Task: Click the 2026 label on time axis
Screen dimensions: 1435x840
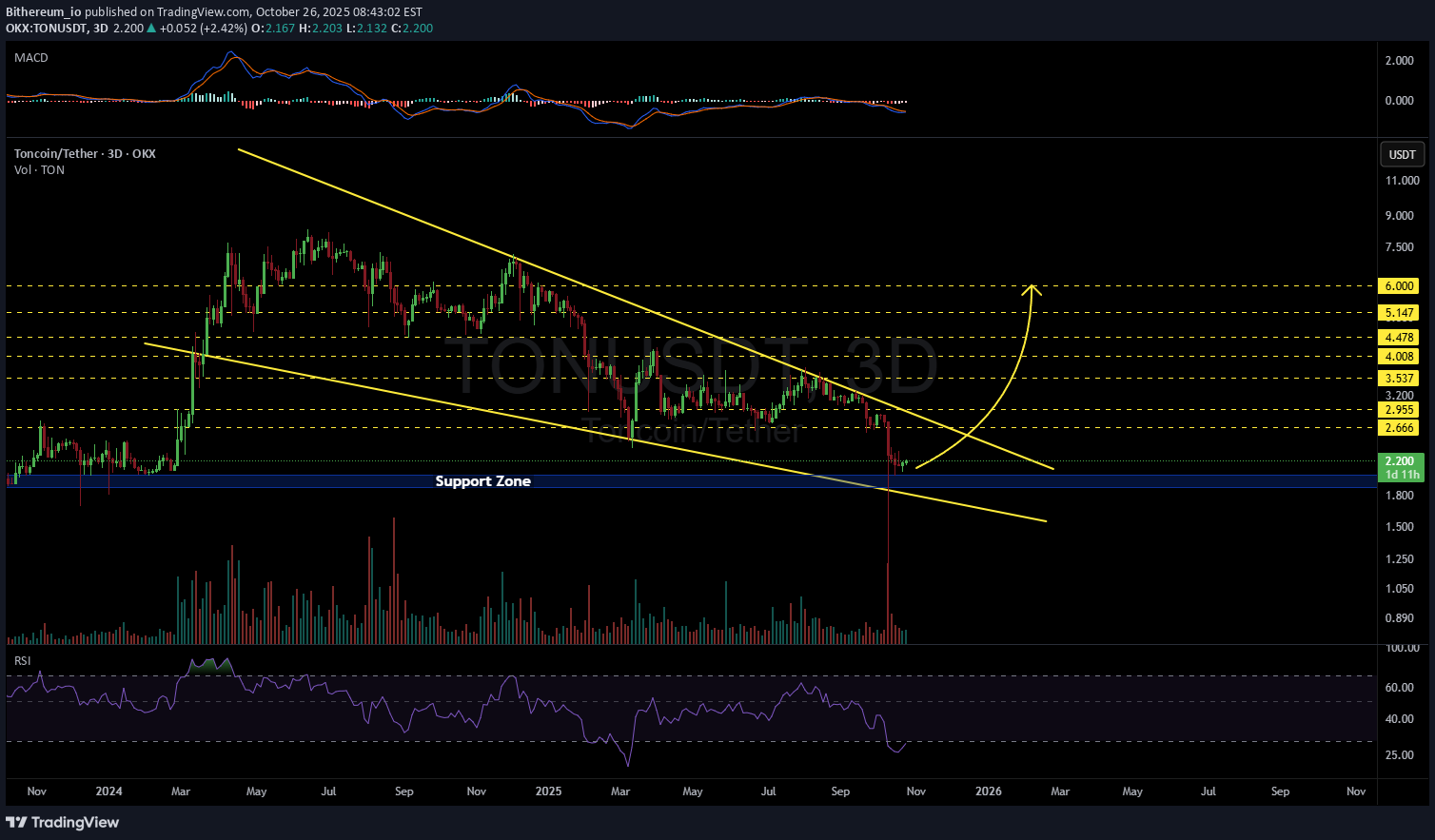Action: pos(989,791)
